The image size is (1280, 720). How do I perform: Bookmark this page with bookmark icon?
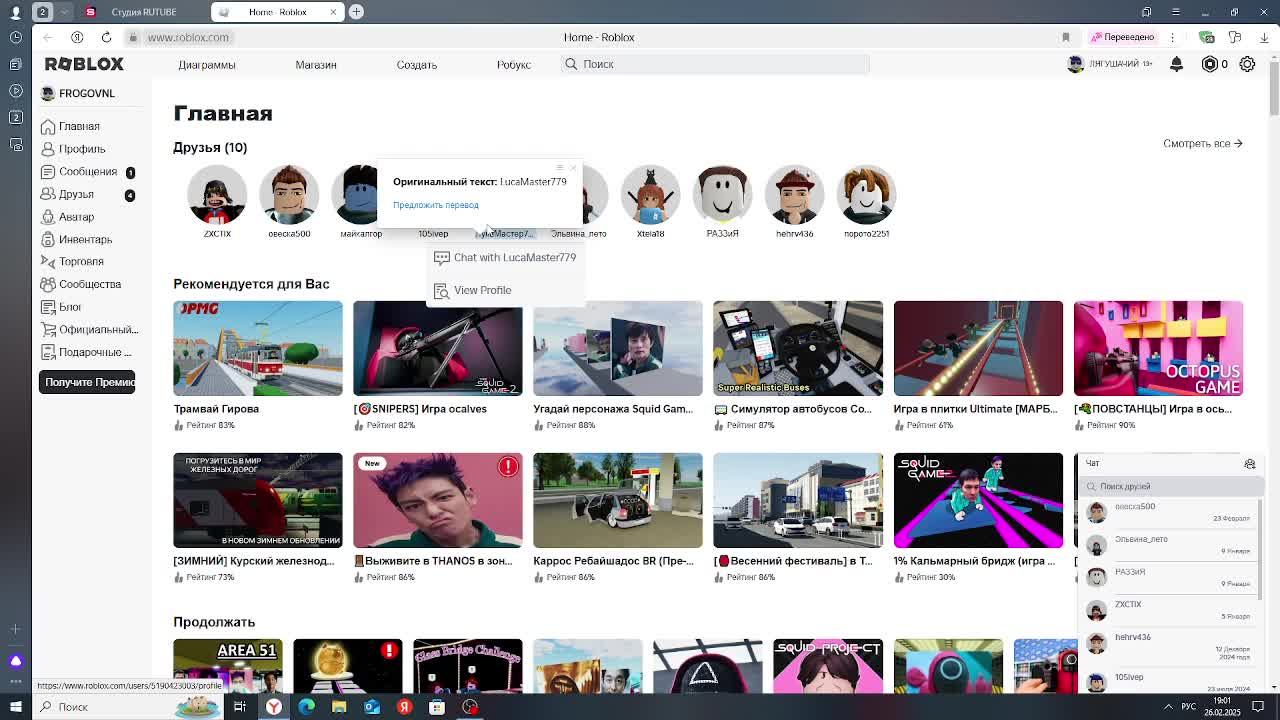1066,37
